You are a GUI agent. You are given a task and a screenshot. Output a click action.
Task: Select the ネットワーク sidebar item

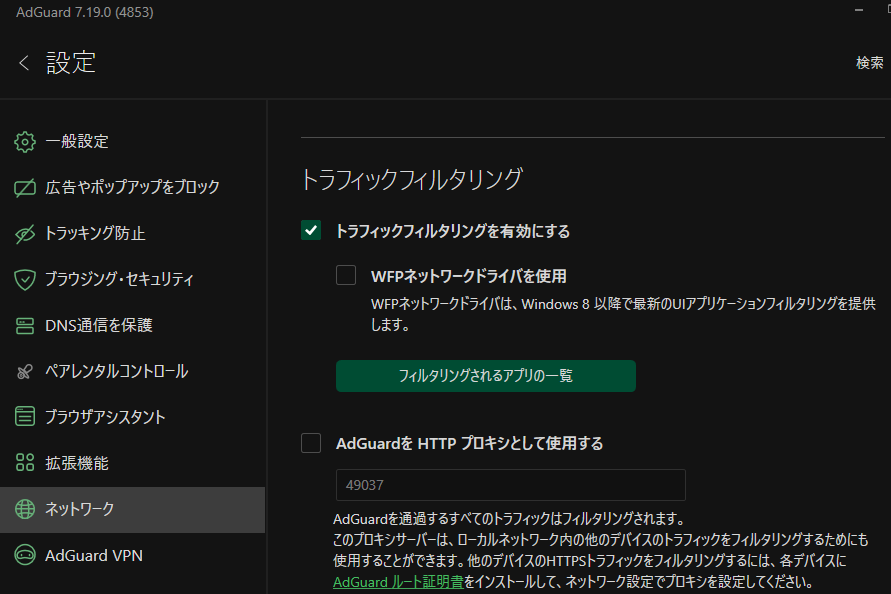pyautogui.click(x=132, y=510)
